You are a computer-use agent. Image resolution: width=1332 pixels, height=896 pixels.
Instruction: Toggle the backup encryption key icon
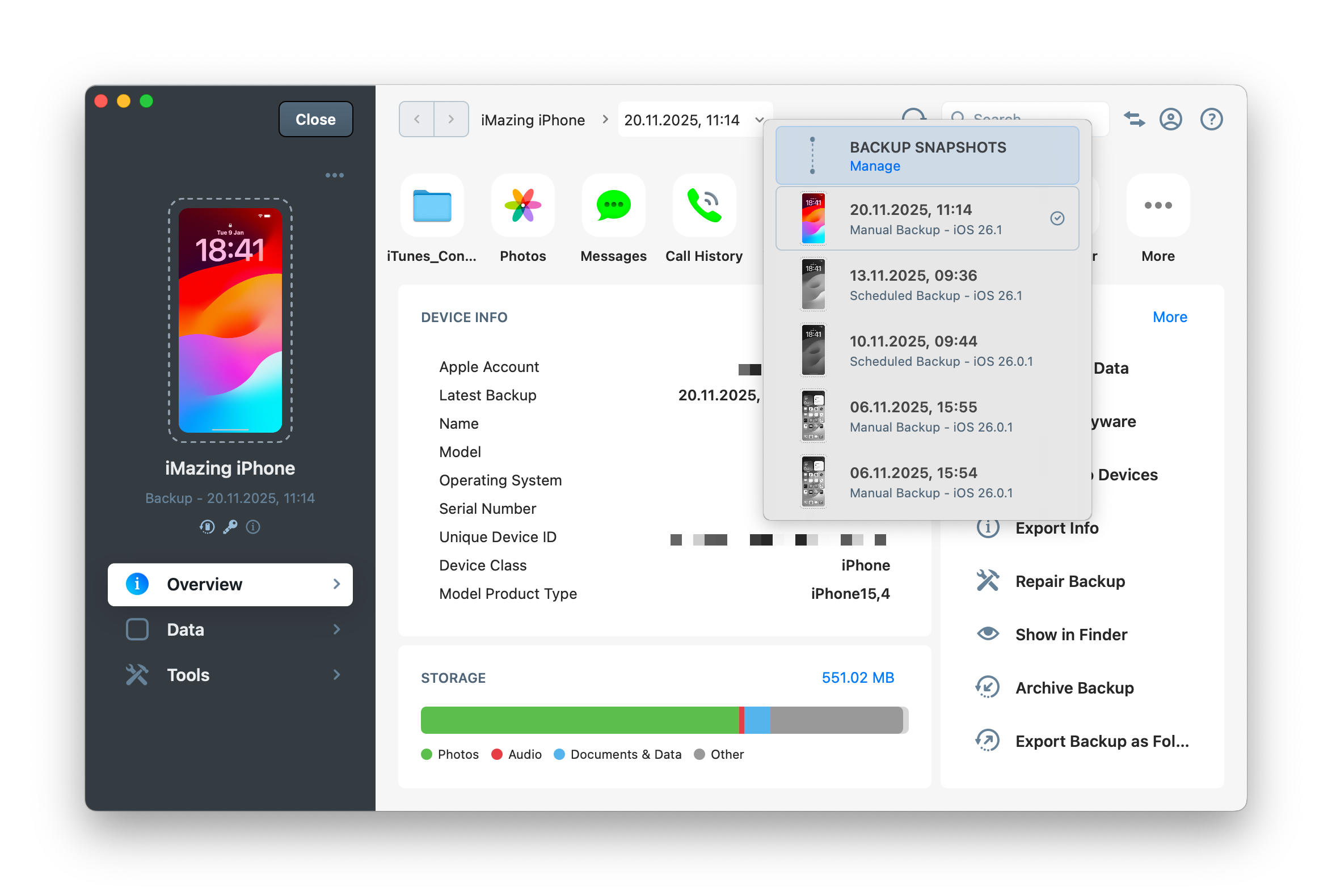(230, 526)
